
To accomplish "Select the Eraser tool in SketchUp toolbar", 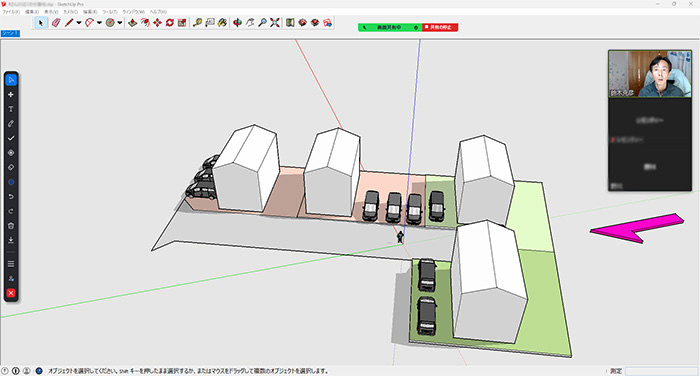I will point(56,23).
